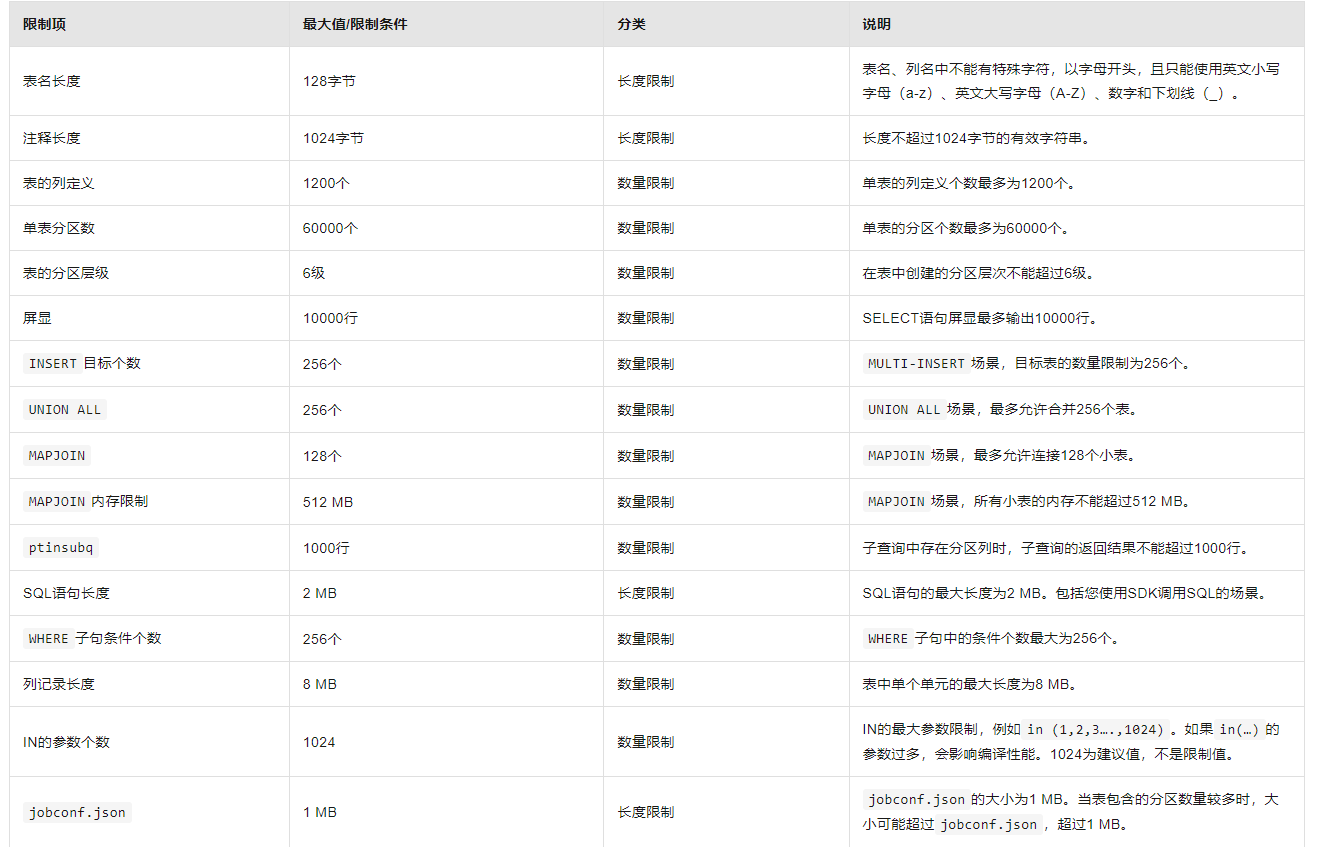1322x847 pixels.
Task: Click the 1200个 value
Action: click(x=326, y=183)
